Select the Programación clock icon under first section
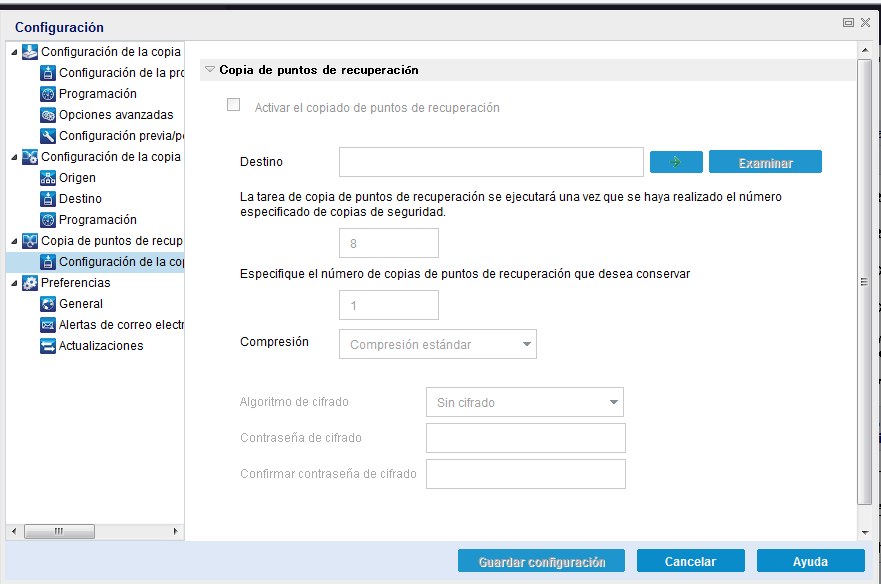 48,93
